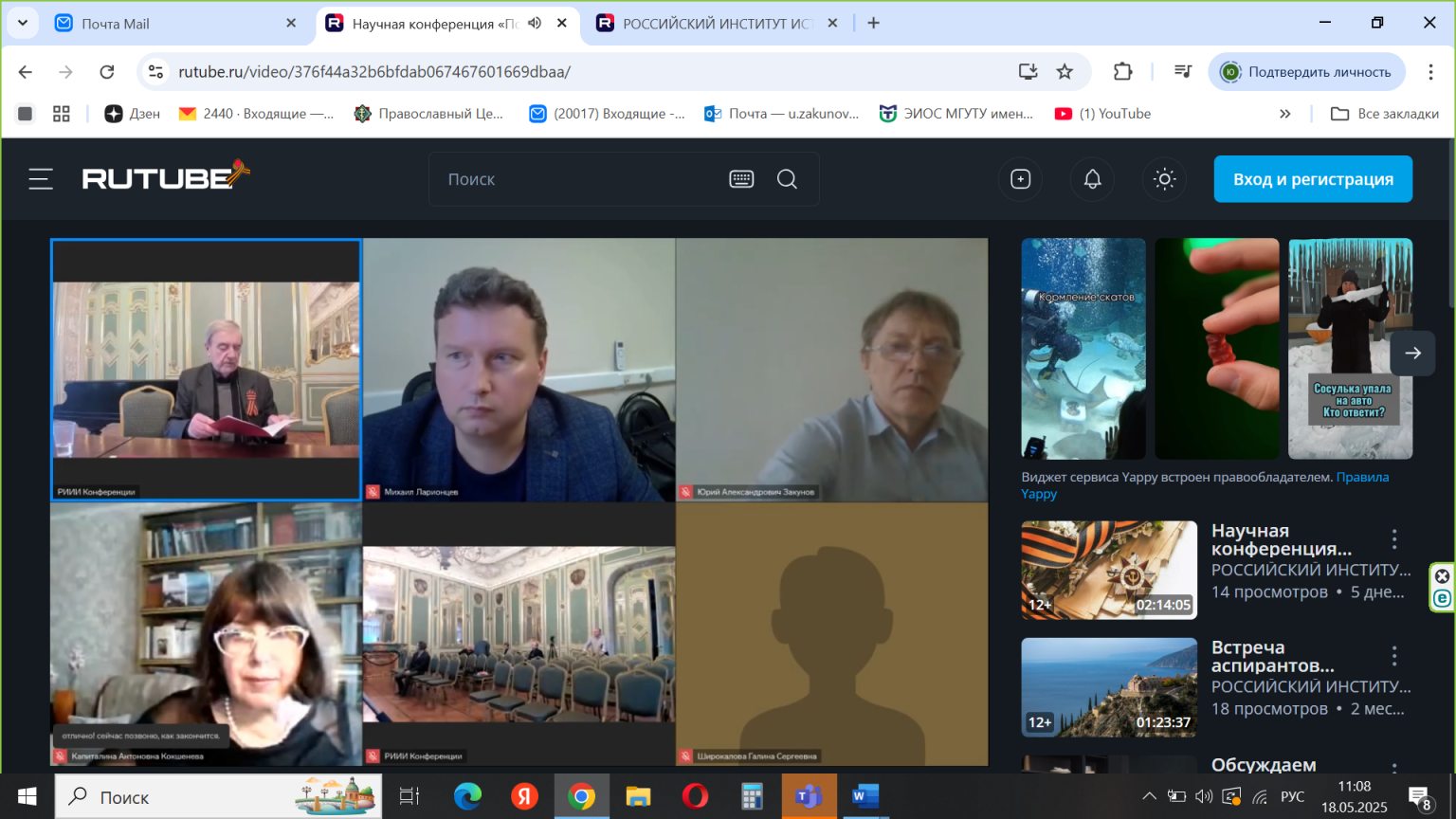Image resolution: width=1456 pixels, height=819 pixels.
Task: Open the browser extensions icon
Action: 1122,72
